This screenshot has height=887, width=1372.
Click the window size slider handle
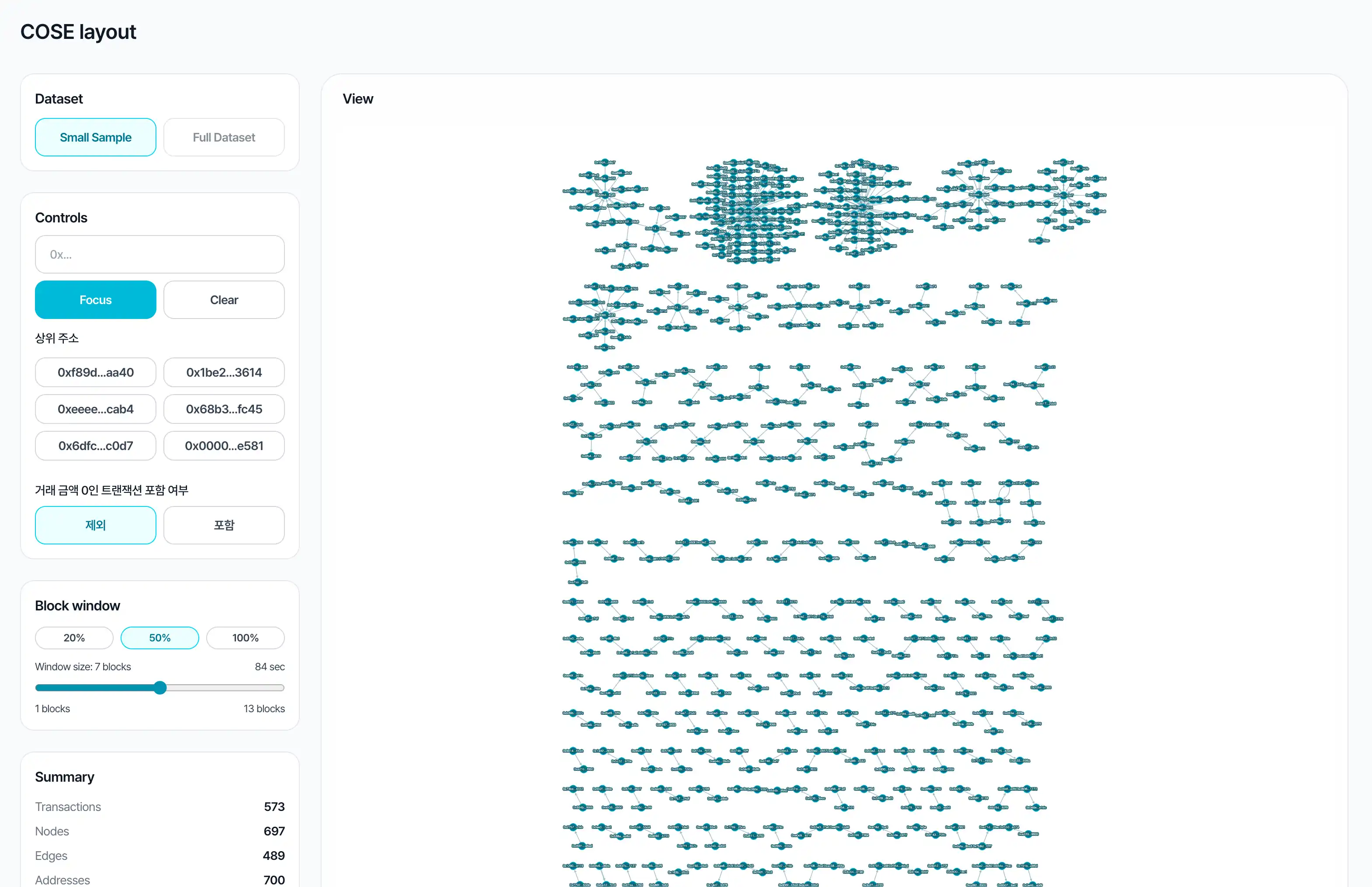pos(160,688)
